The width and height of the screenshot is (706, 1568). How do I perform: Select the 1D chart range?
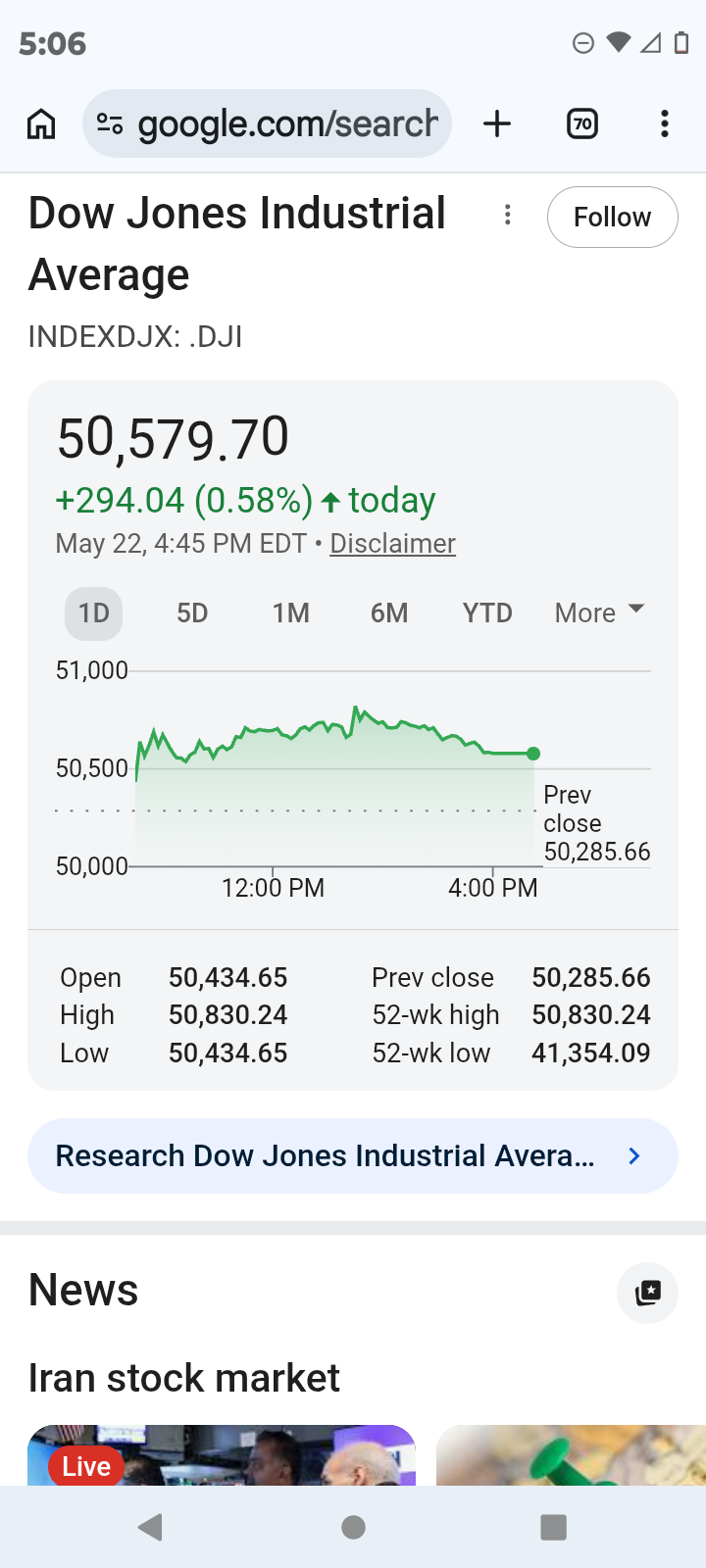click(x=94, y=613)
